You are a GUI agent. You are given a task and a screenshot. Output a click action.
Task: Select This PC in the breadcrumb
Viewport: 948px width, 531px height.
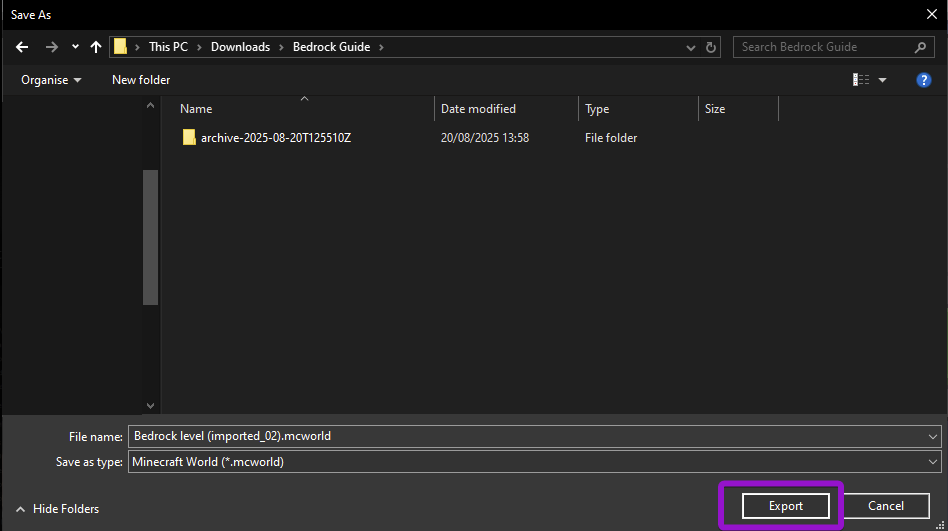(x=168, y=47)
